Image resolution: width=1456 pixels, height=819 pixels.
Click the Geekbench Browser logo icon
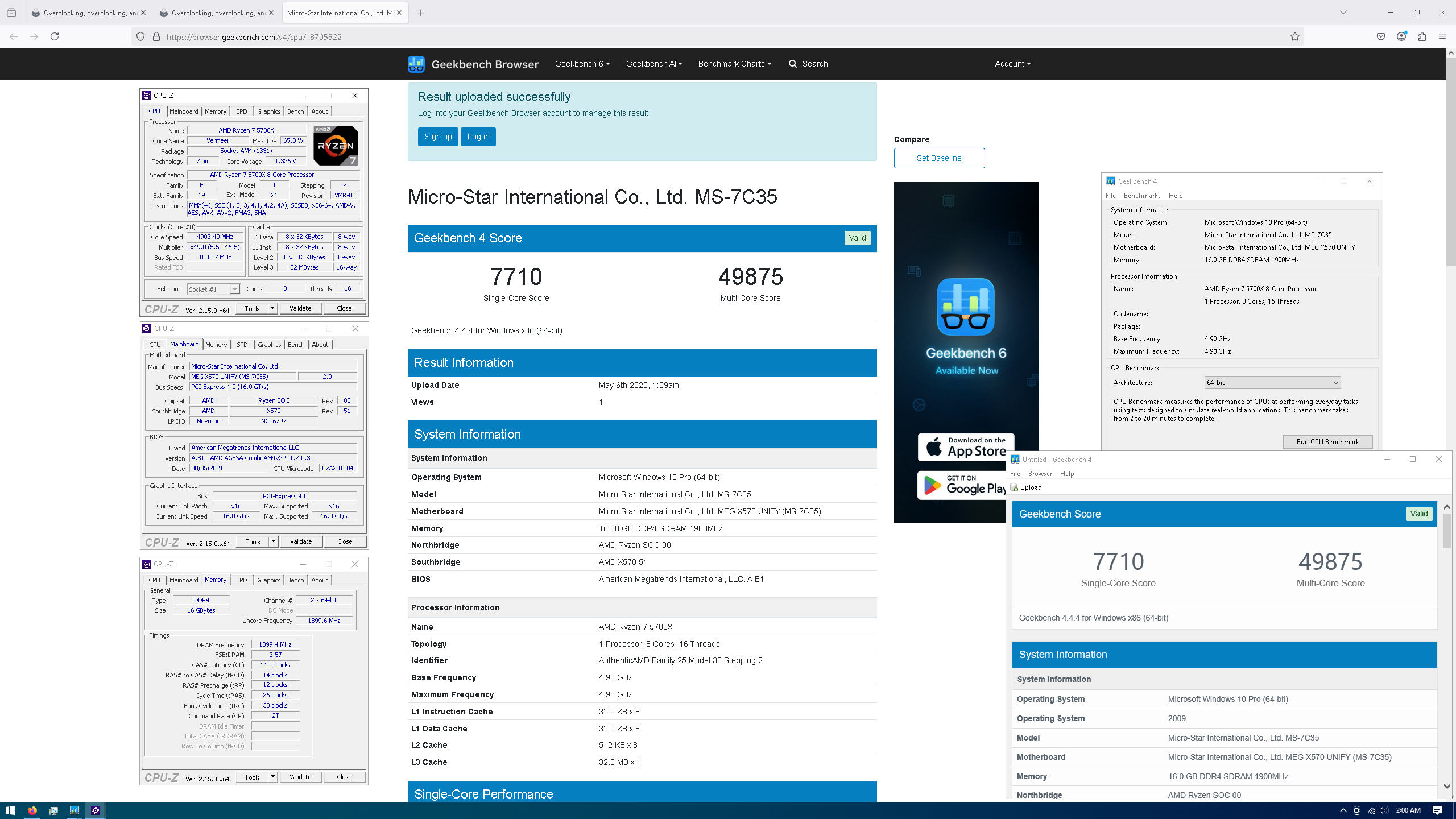coord(416,64)
